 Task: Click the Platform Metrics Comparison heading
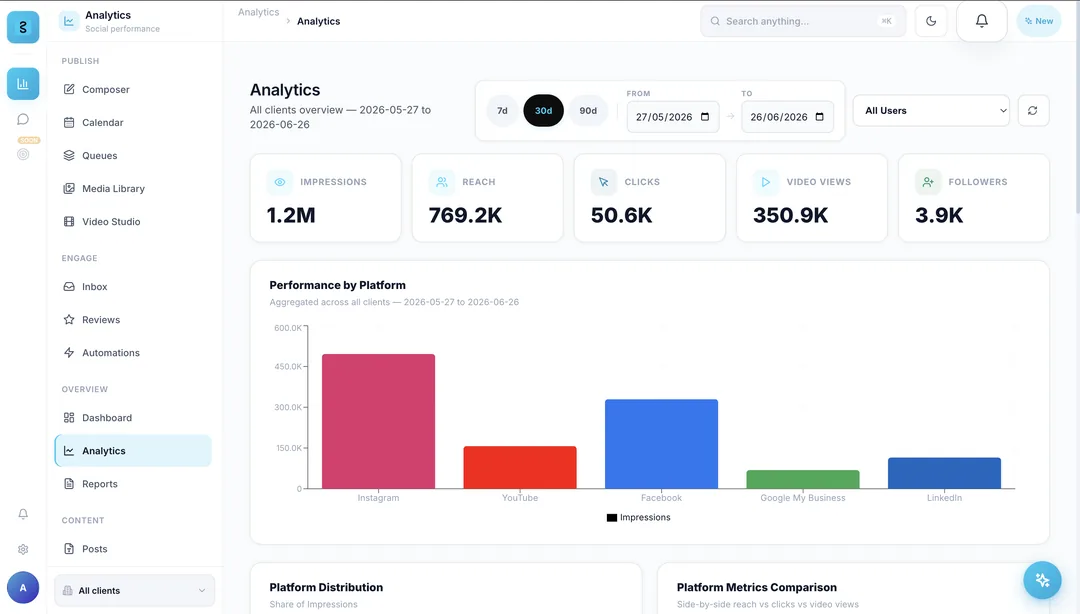tap(756, 587)
